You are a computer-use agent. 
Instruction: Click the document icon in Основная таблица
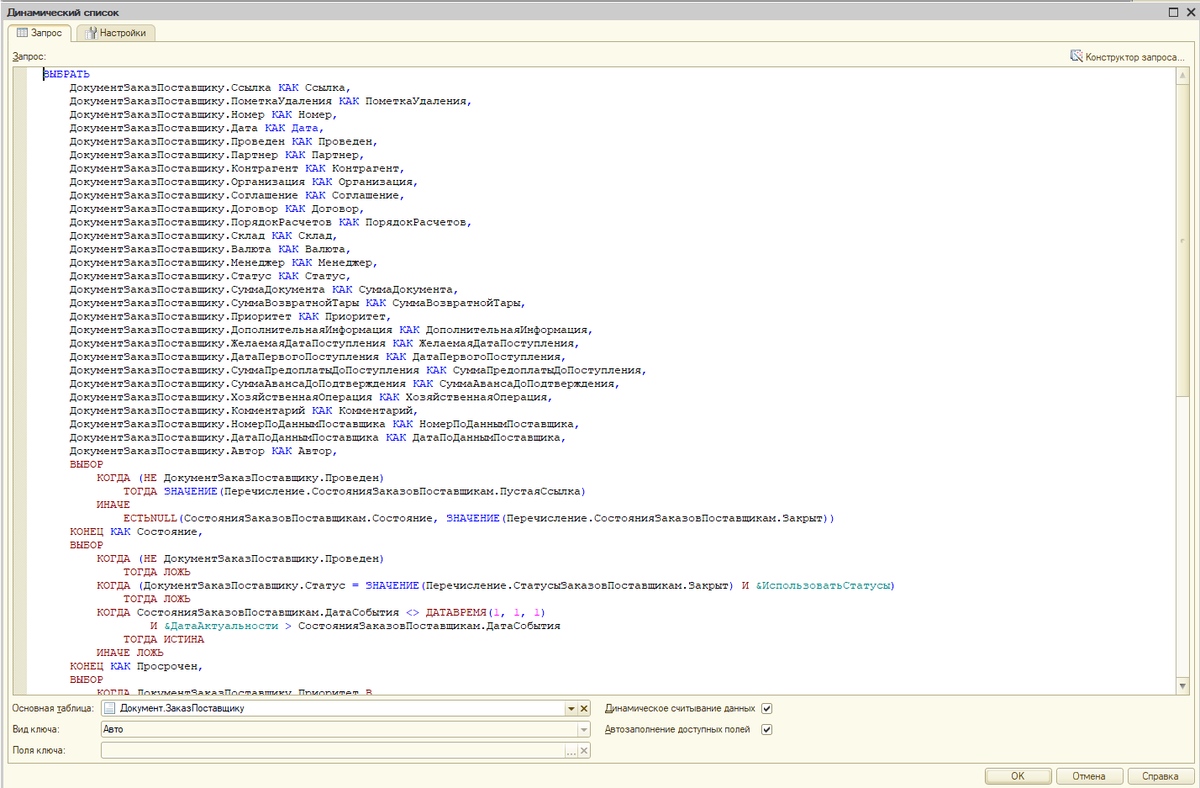(x=109, y=709)
